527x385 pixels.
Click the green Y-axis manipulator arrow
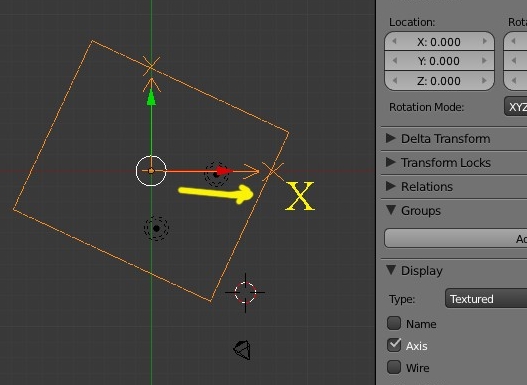point(151,98)
